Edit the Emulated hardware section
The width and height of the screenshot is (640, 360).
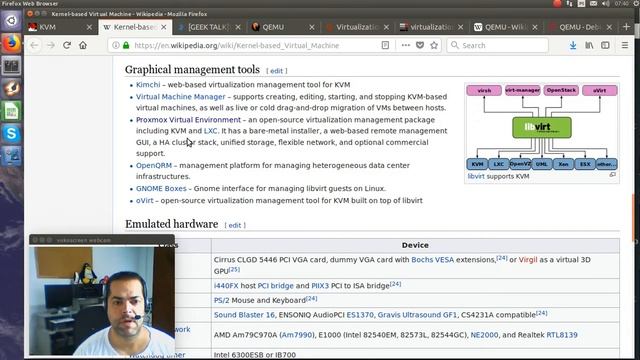(235, 225)
